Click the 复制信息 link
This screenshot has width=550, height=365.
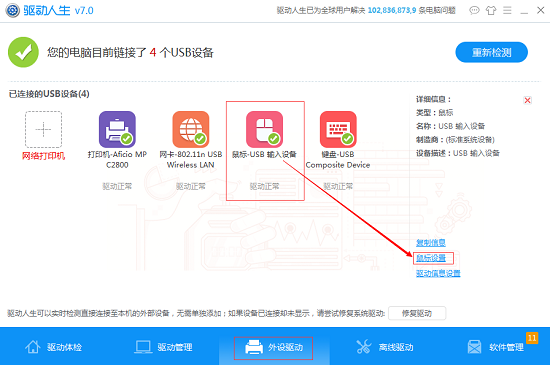431,243
